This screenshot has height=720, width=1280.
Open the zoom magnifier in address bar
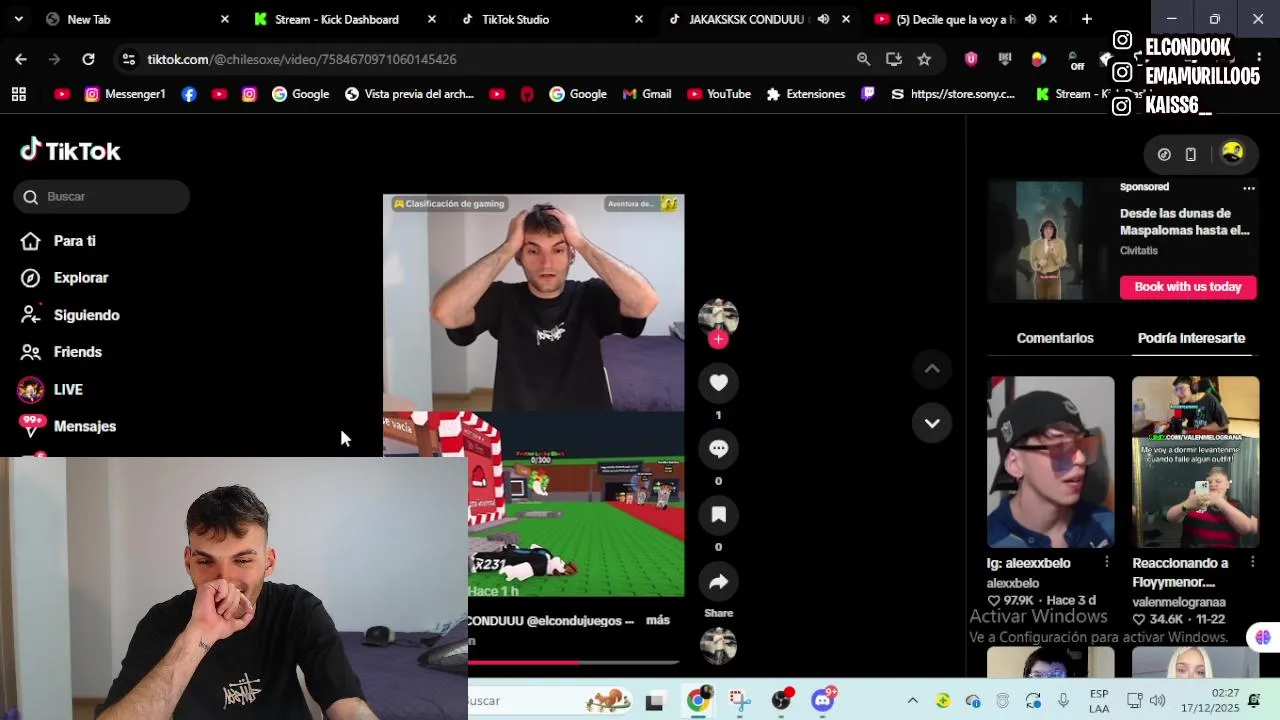(863, 59)
